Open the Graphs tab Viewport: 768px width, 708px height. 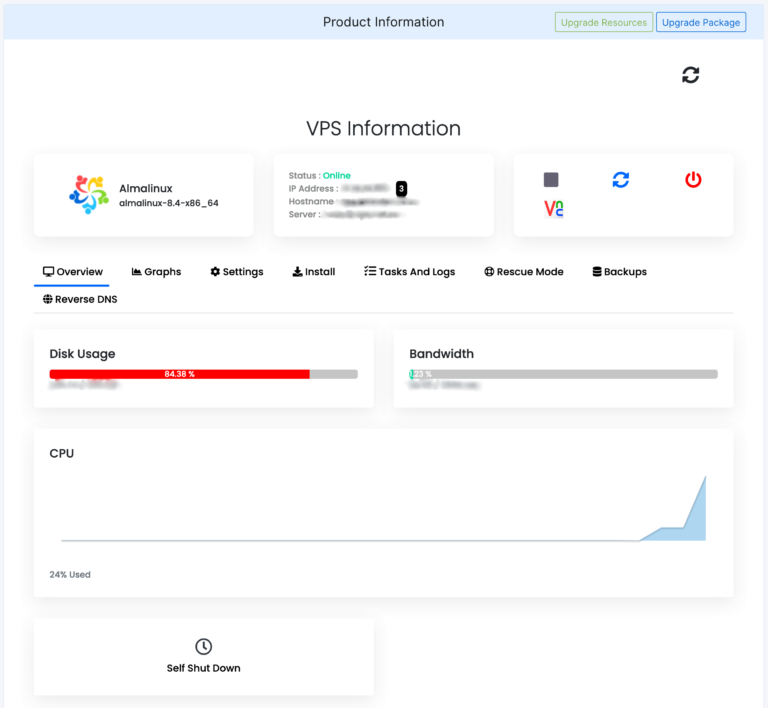pyautogui.click(x=156, y=272)
